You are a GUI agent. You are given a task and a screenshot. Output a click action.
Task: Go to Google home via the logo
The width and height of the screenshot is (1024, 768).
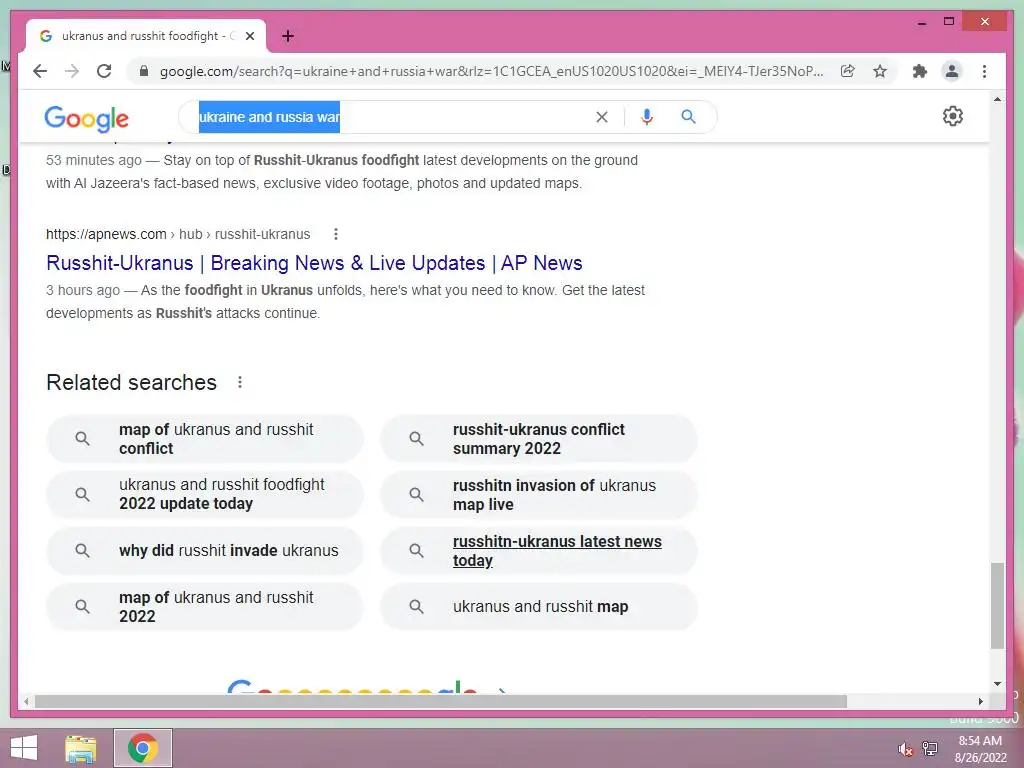tap(86, 118)
